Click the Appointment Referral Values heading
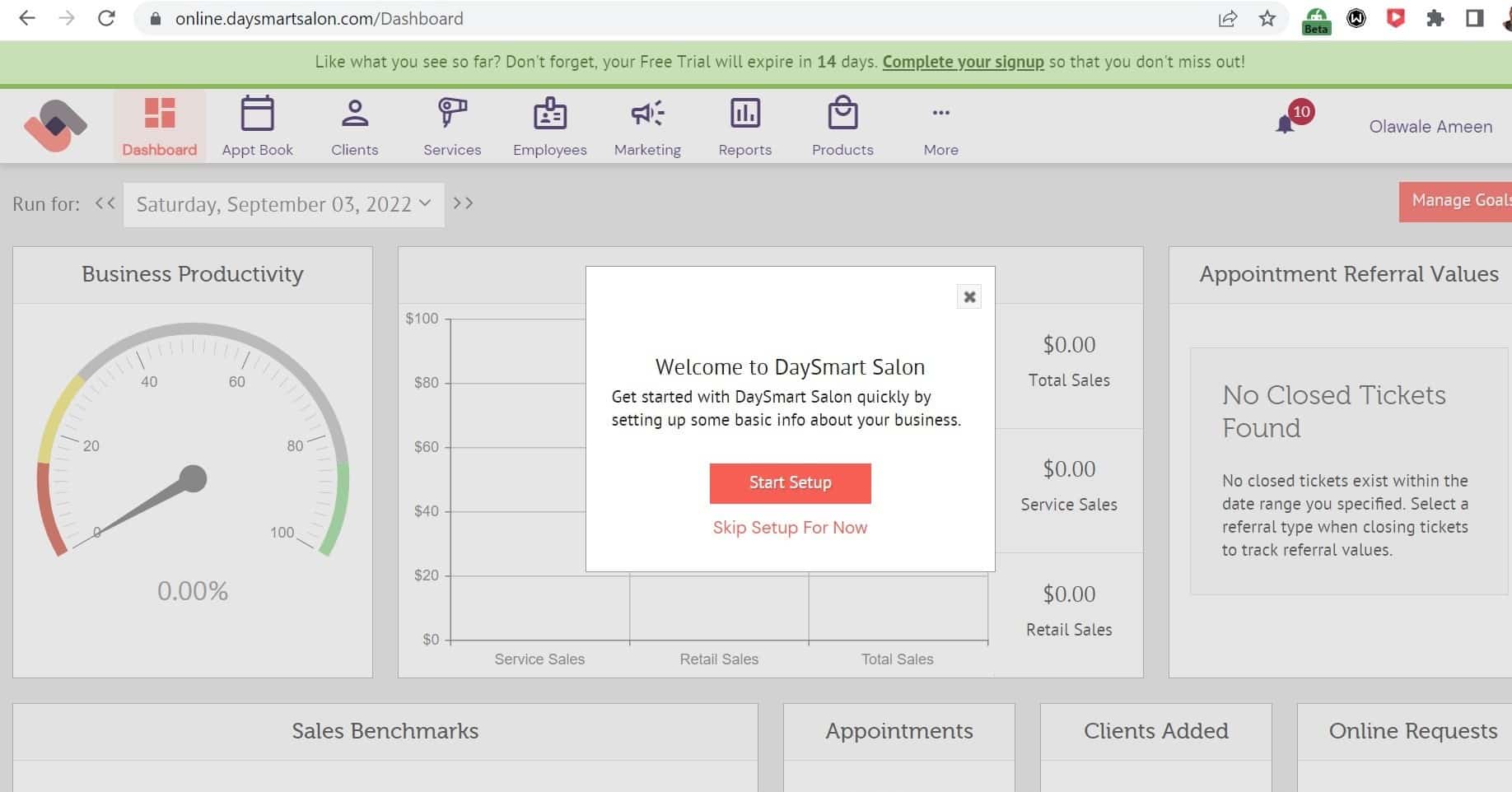Screen dimensions: 1512x792 [1348, 274]
